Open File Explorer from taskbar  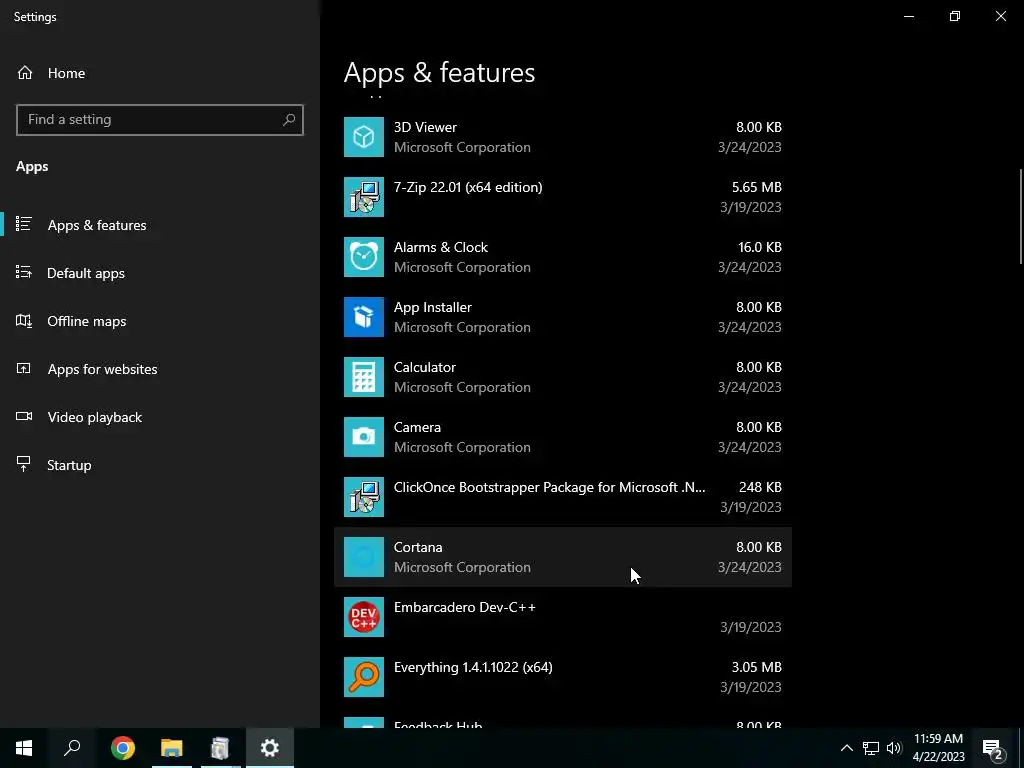click(x=172, y=748)
